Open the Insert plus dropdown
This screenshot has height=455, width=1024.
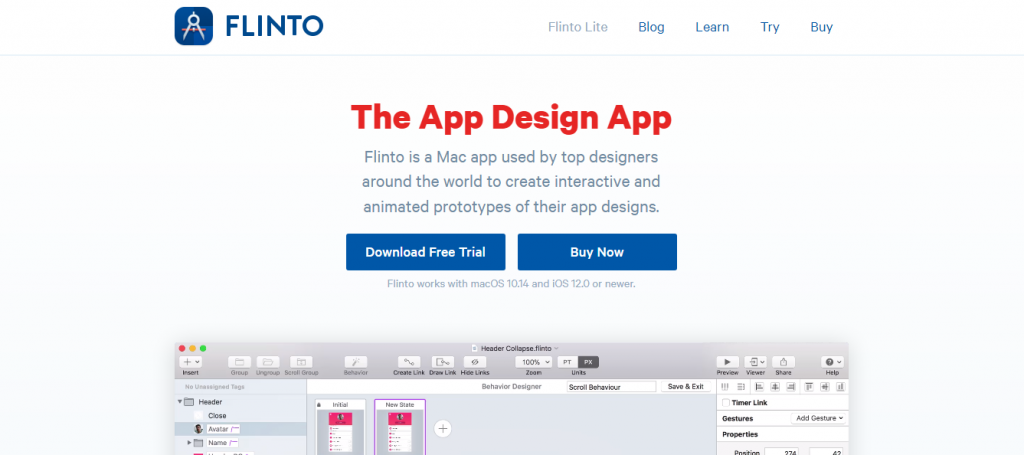click(191, 362)
